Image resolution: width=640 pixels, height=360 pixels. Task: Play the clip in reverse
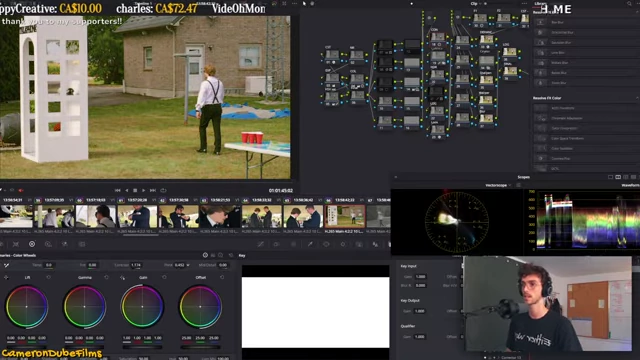127,190
